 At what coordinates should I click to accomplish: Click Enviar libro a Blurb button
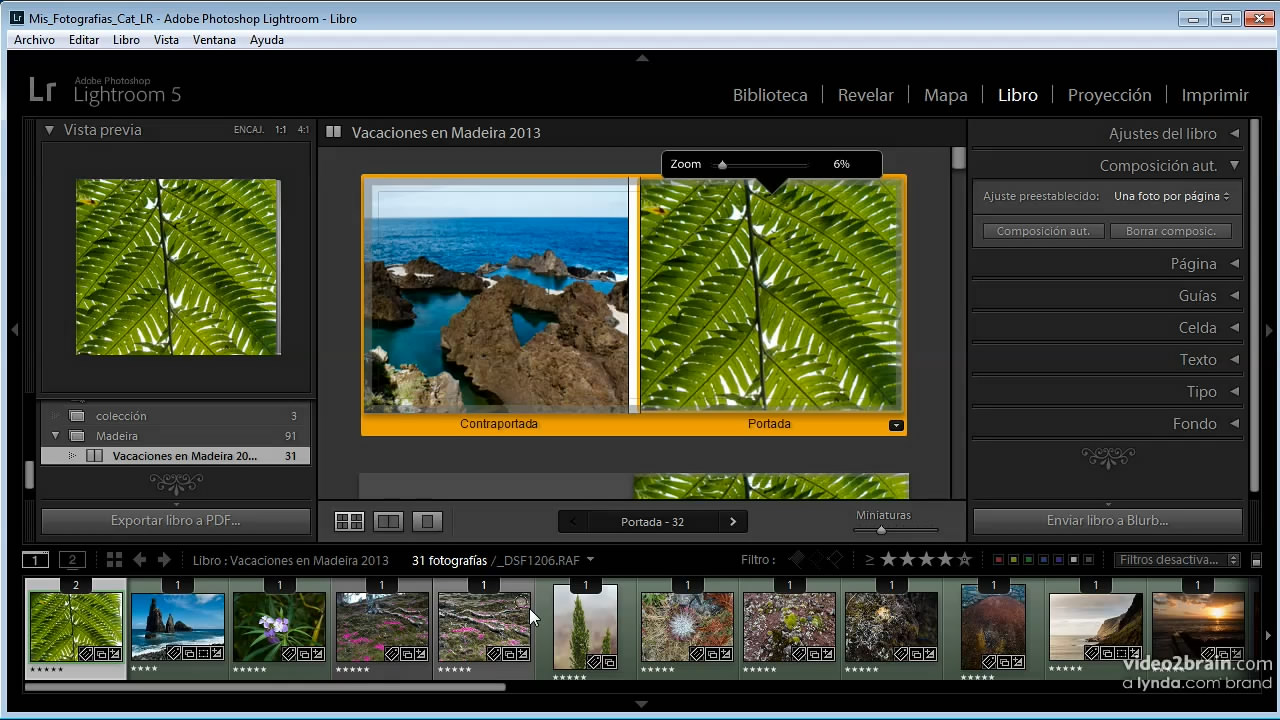point(1108,520)
